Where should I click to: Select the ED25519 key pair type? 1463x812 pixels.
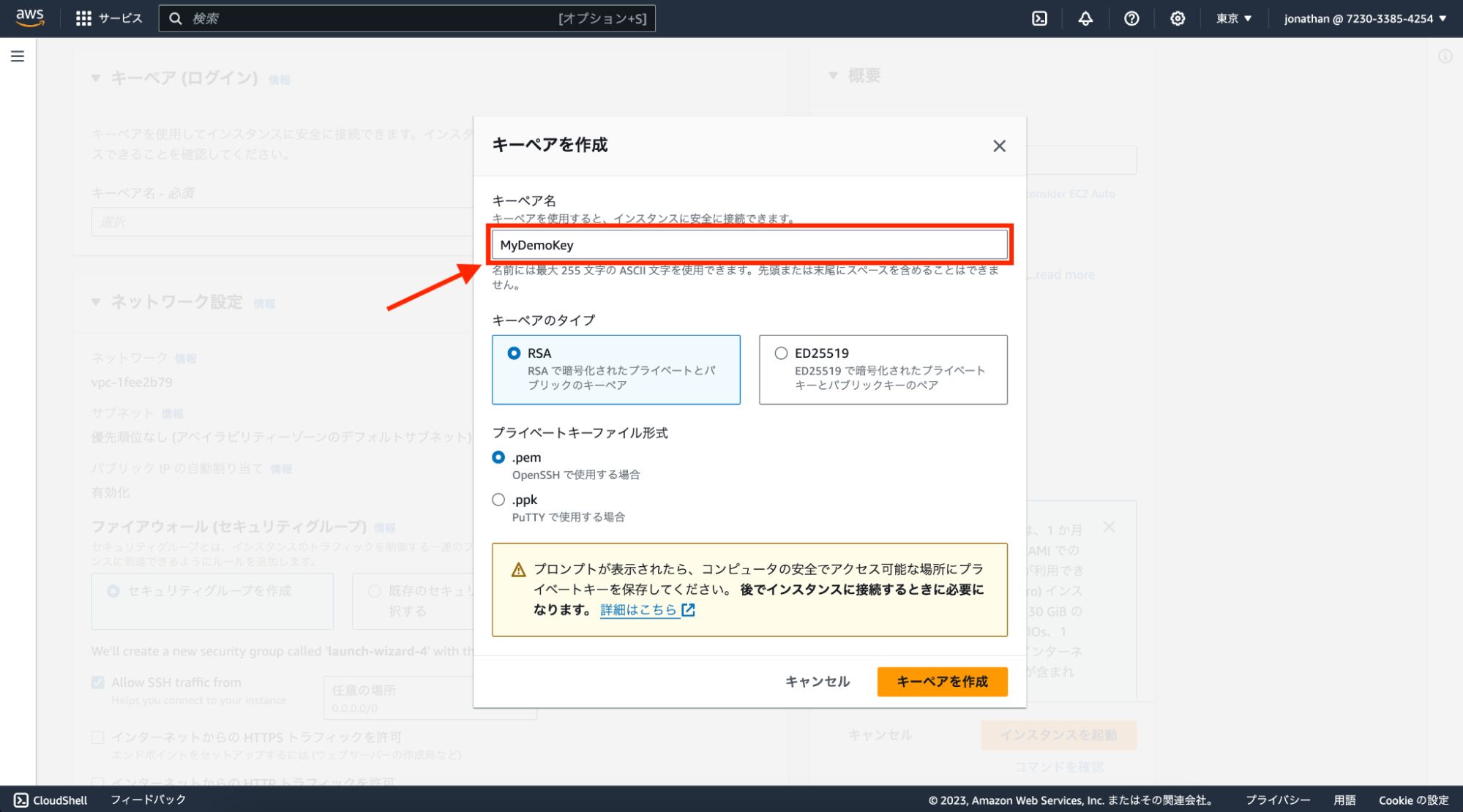pyautogui.click(x=781, y=353)
